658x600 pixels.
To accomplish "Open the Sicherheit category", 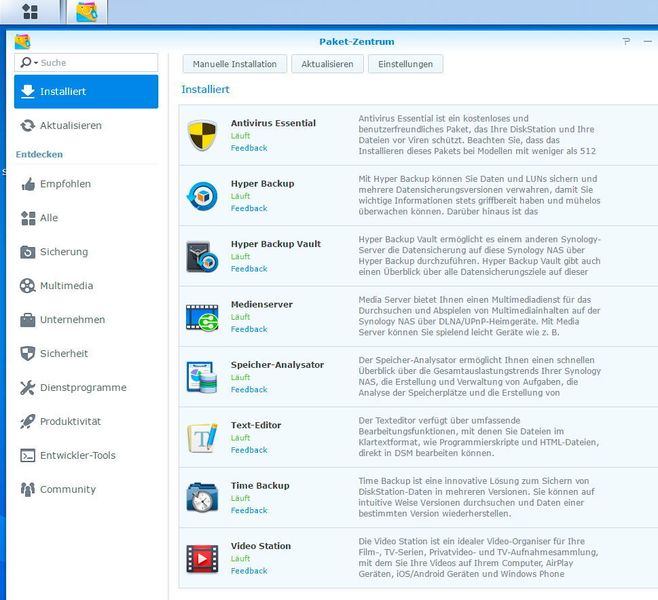I will point(86,354).
